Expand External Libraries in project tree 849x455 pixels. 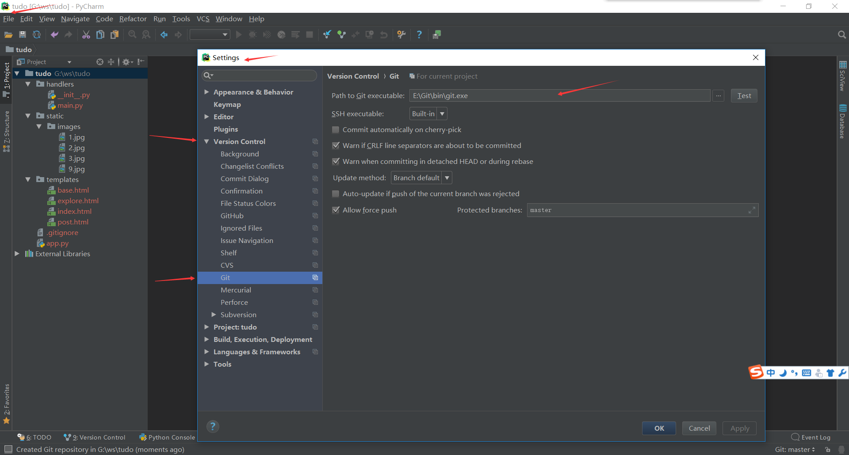17,254
